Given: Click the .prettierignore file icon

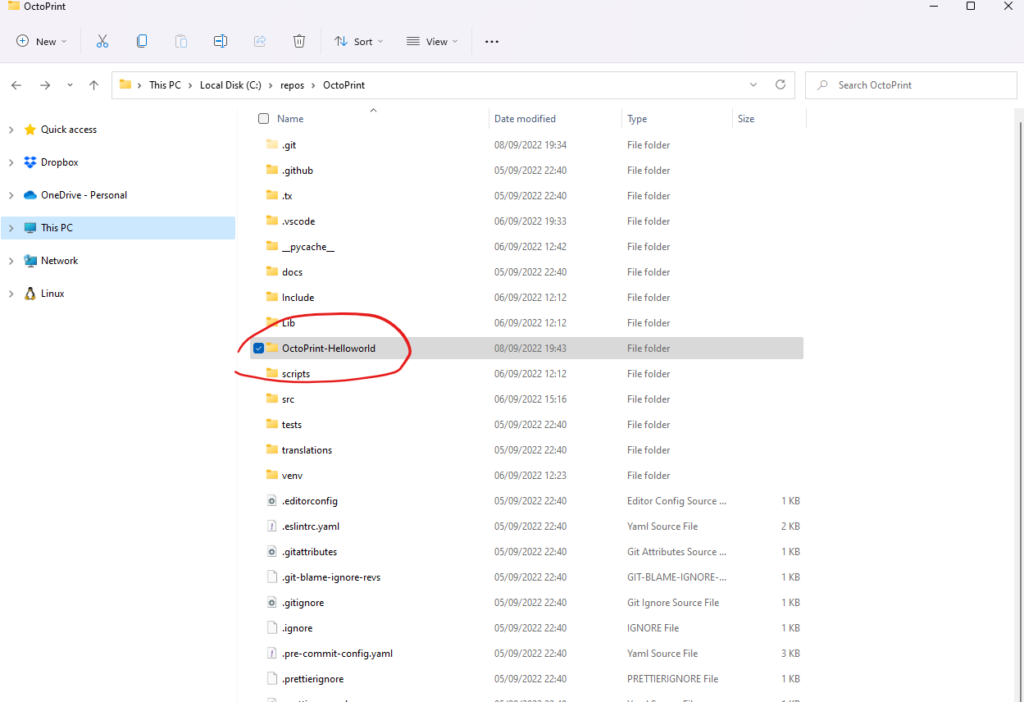Looking at the screenshot, I should tap(272, 679).
